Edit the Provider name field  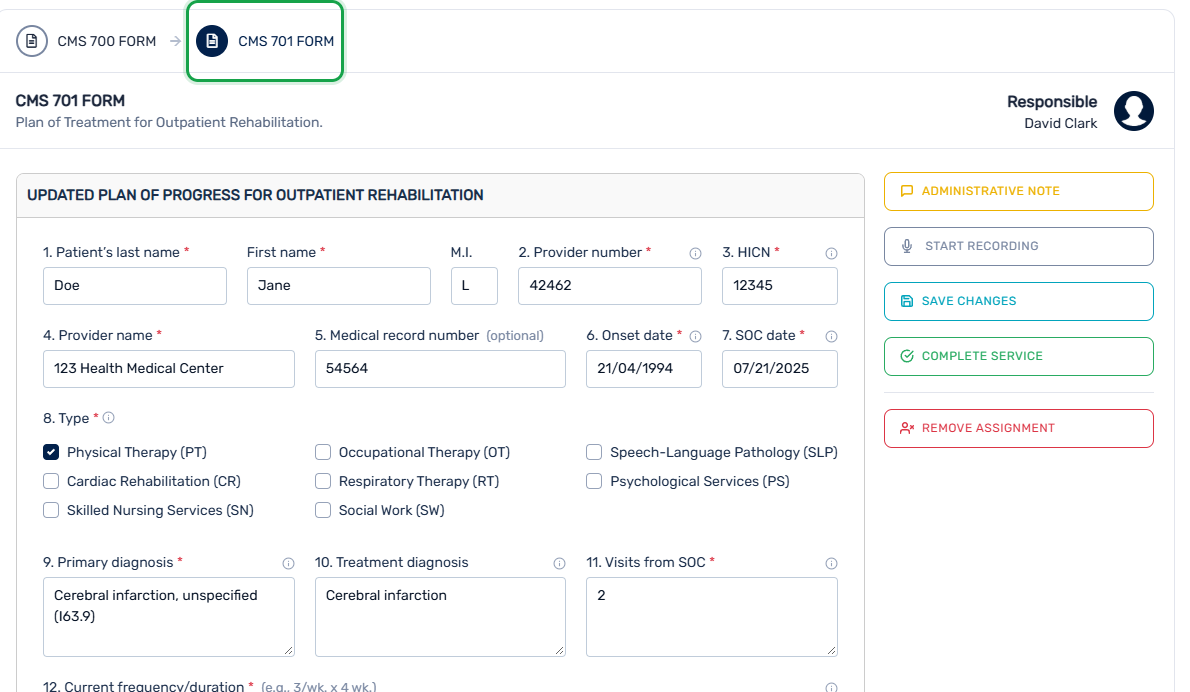point(168,369)
